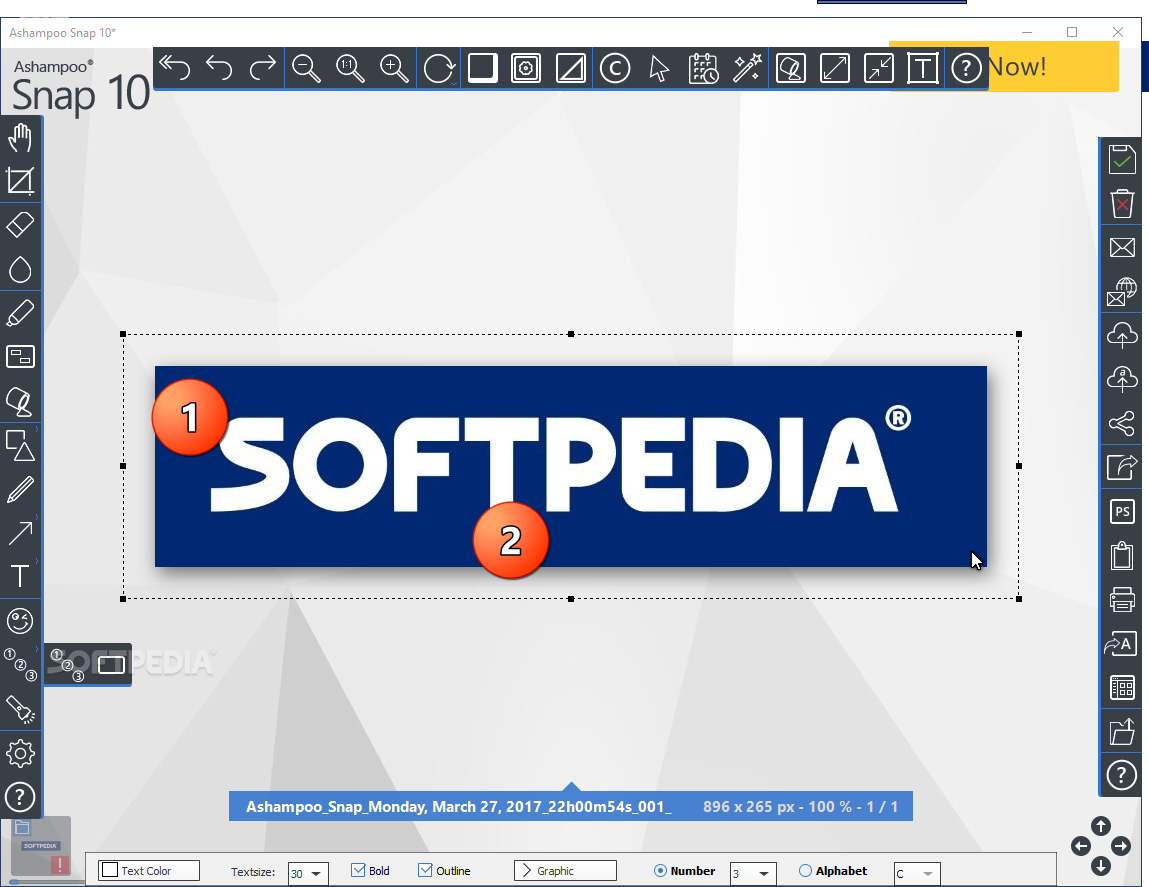Click the shrink inward arrows icon
This screenshot has height=887, width=1149.
pos(879,68)
